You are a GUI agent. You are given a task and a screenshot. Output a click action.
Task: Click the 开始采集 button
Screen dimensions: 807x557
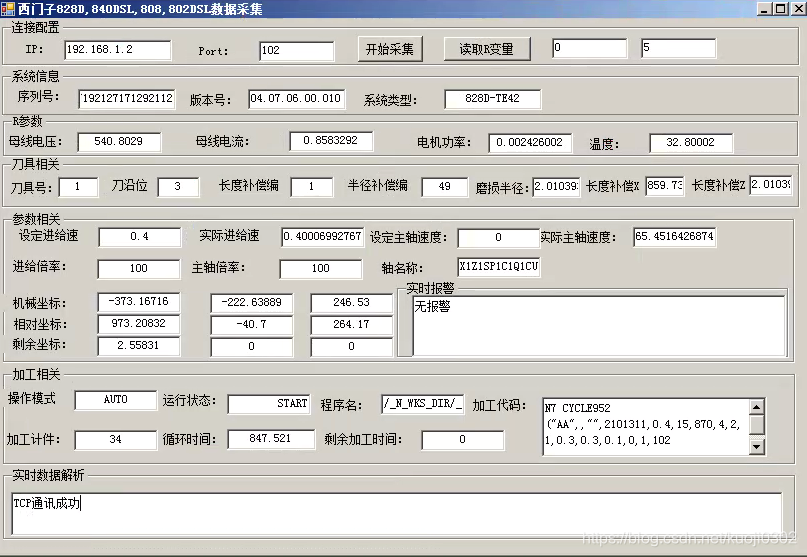pyautogui.click(x=390, y=49)
